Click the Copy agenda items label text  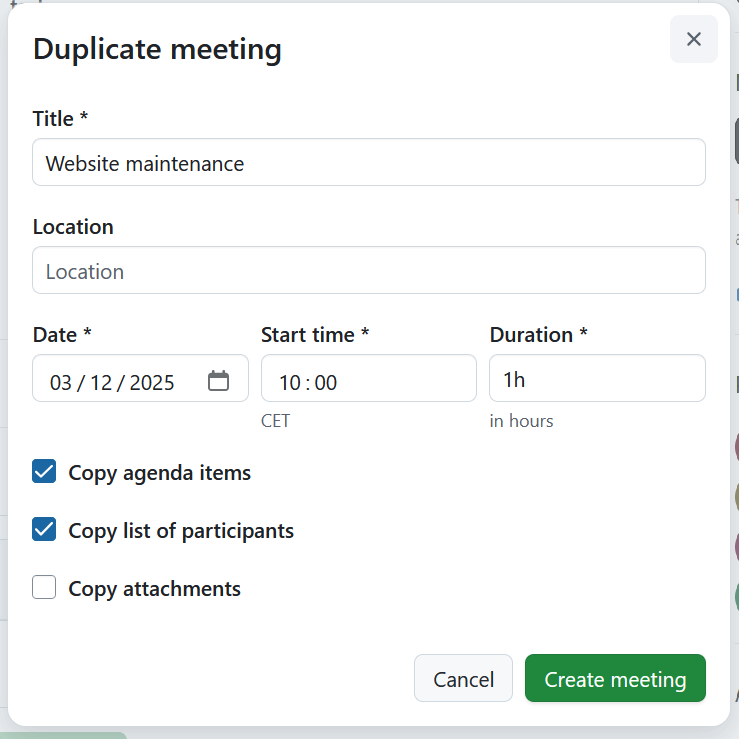click(x=159, y=472)
